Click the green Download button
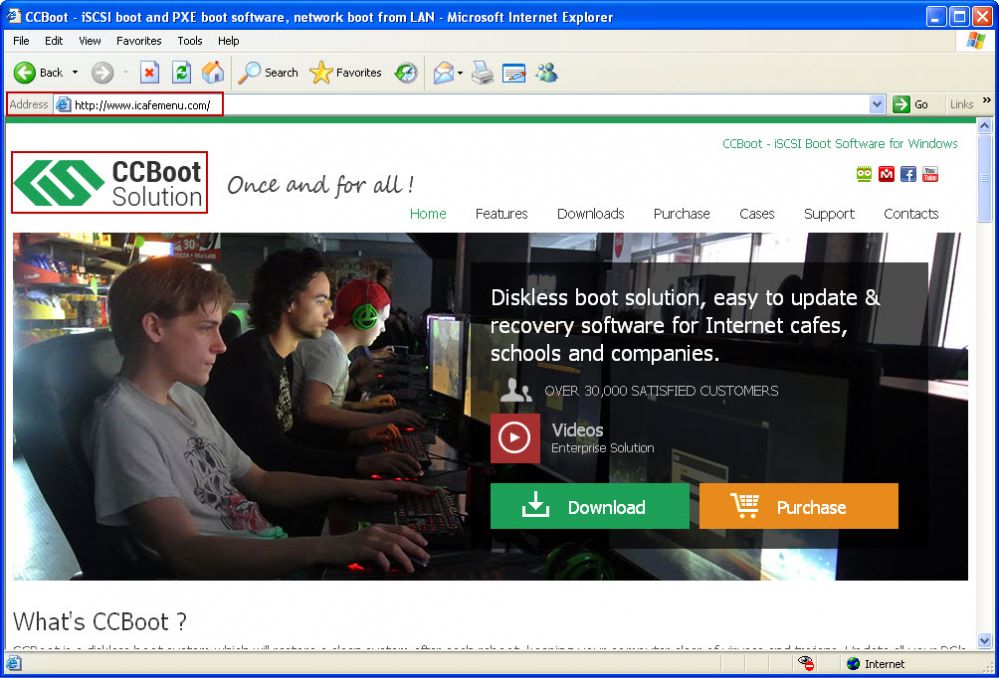The image size is (999, 678). pos(589,506)
